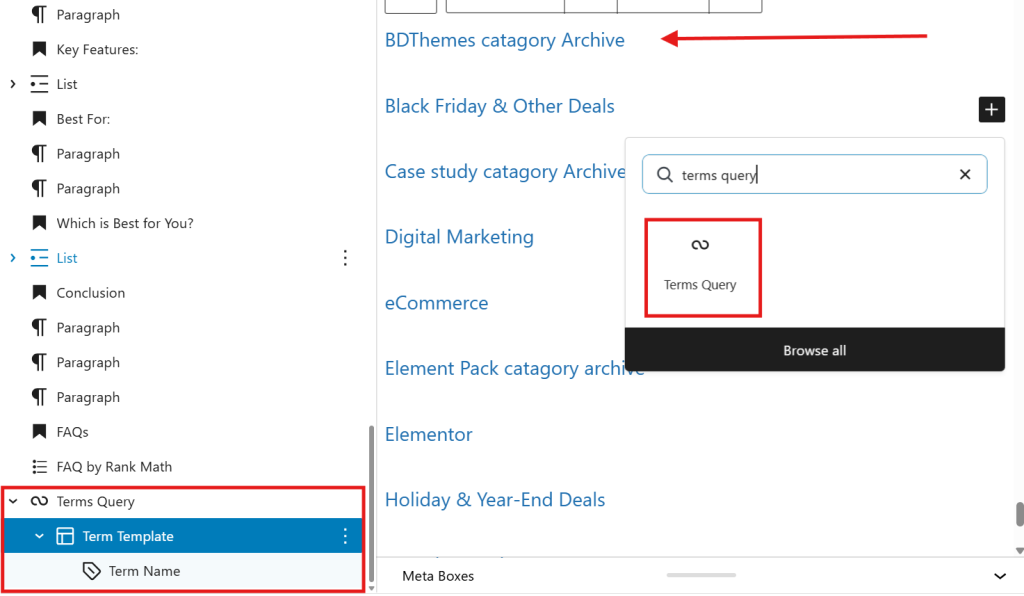The image size is (1024, 596).
Task: Expand the Meta Boxes panel
Action: (x=999, y=575)
